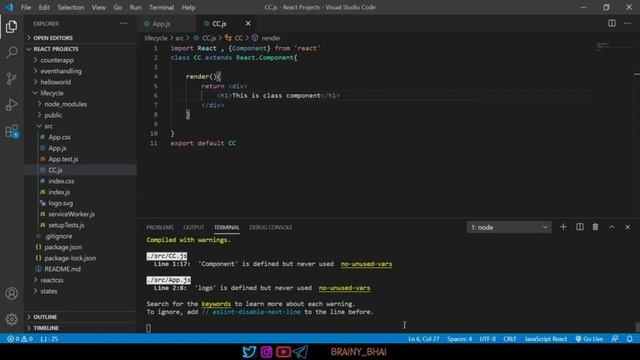Kill the terminal with trash icon

[x=596, y=227]
